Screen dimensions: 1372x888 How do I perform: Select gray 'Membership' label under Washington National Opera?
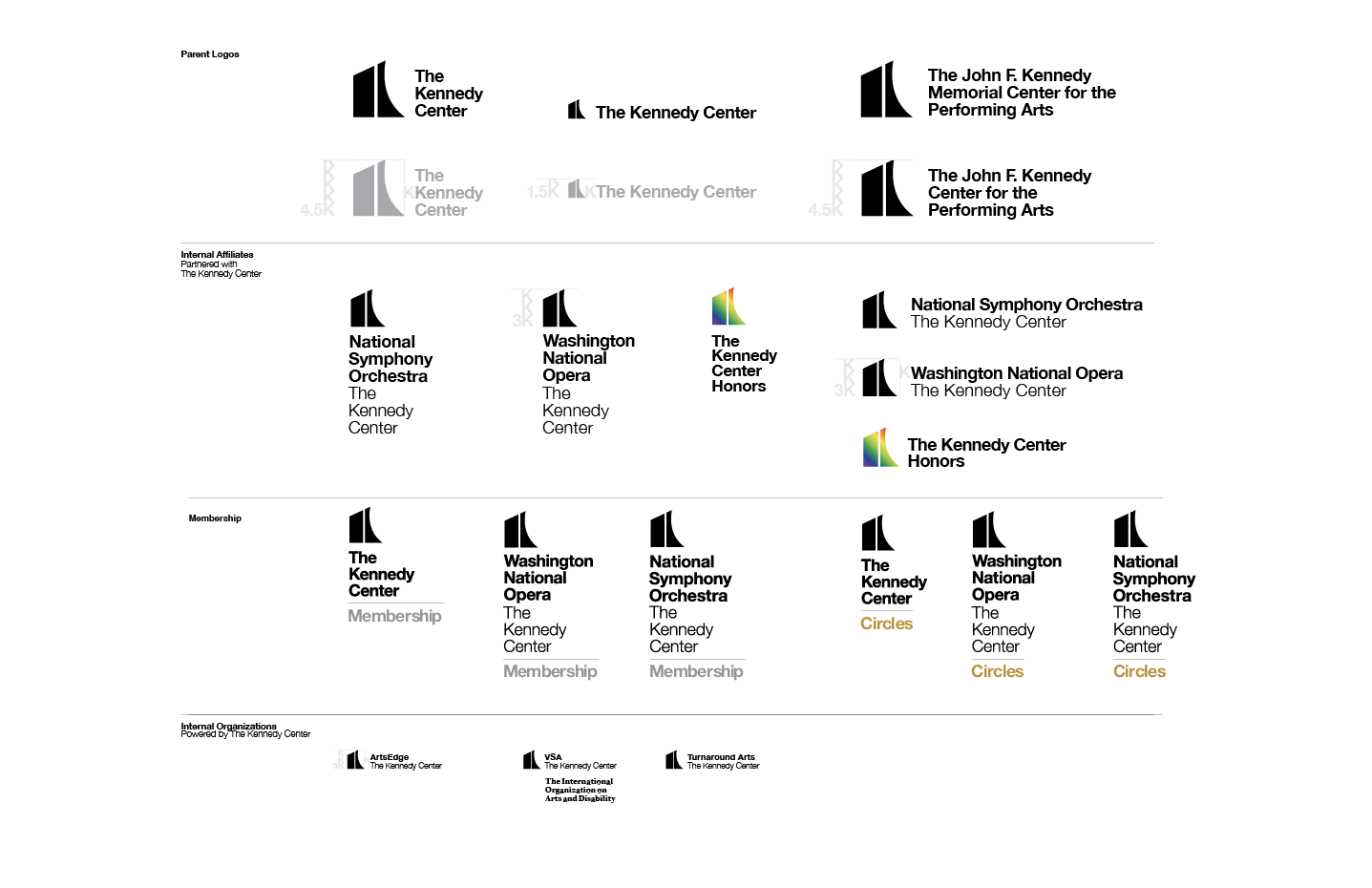pos(550,672)
